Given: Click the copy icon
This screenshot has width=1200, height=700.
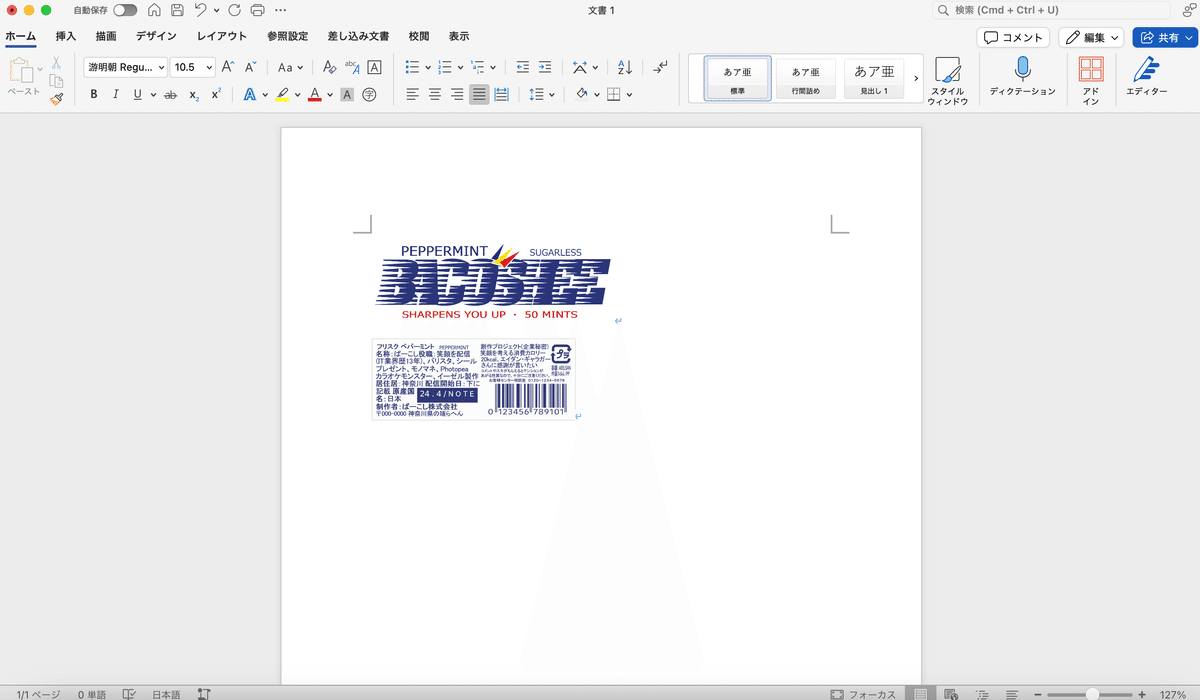Looking at the screenshot, I should 56,80.
